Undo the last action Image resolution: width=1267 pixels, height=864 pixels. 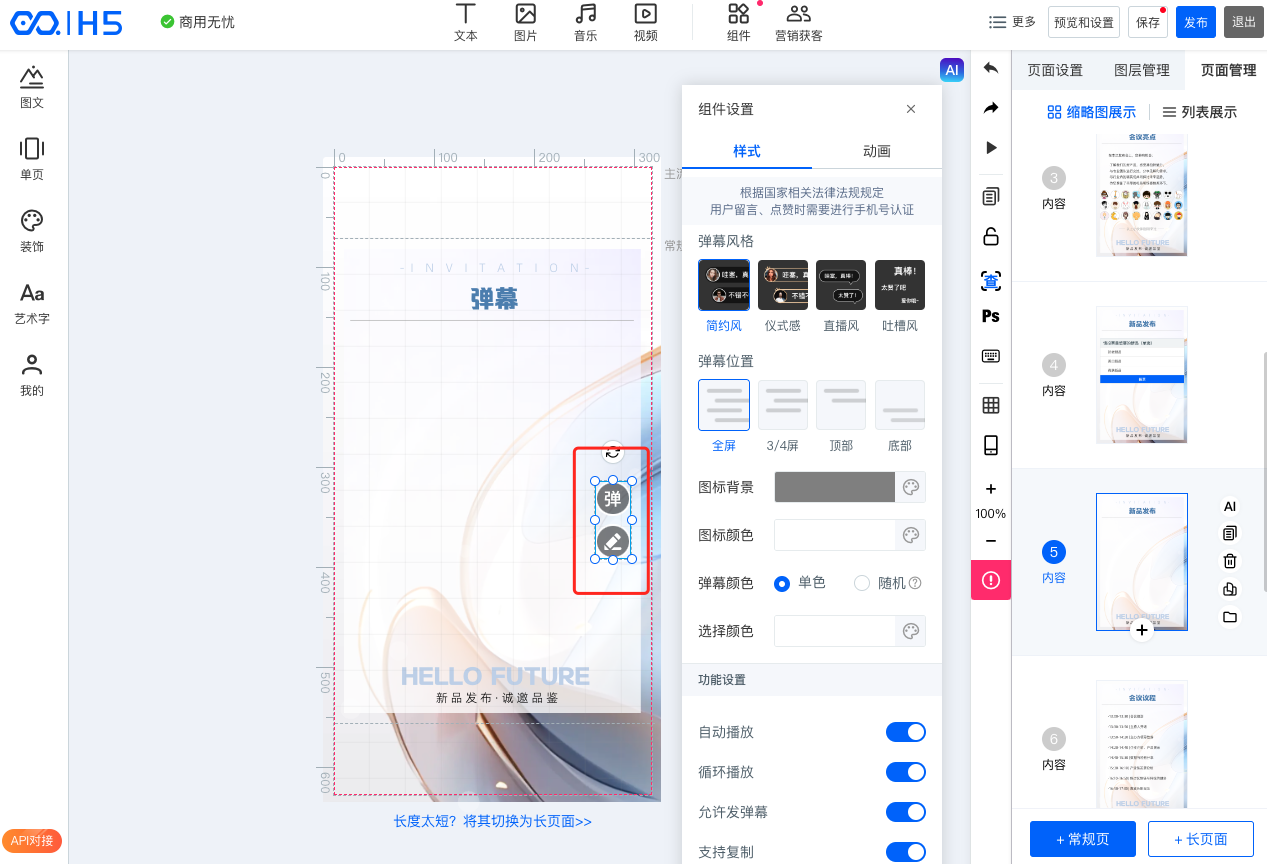pyautogui.click(x=991, y=68)
